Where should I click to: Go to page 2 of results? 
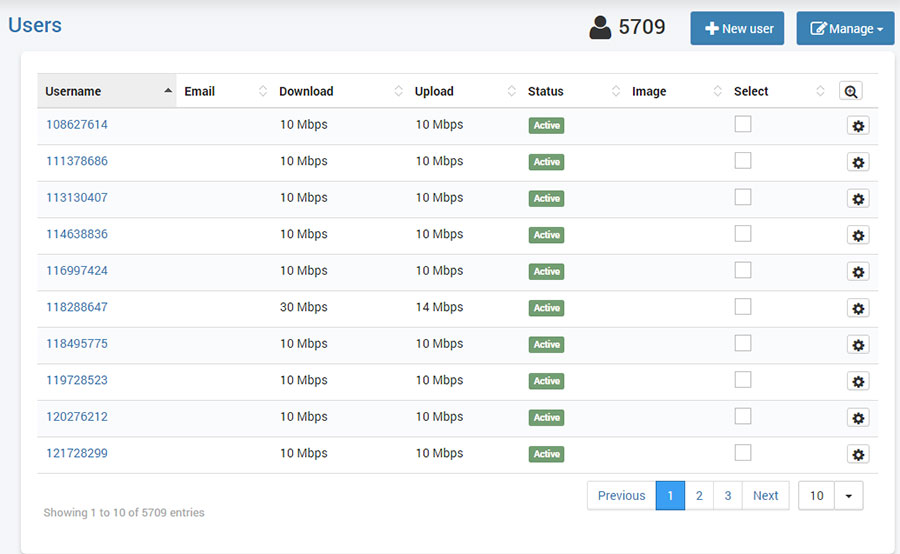click(699, 496)
